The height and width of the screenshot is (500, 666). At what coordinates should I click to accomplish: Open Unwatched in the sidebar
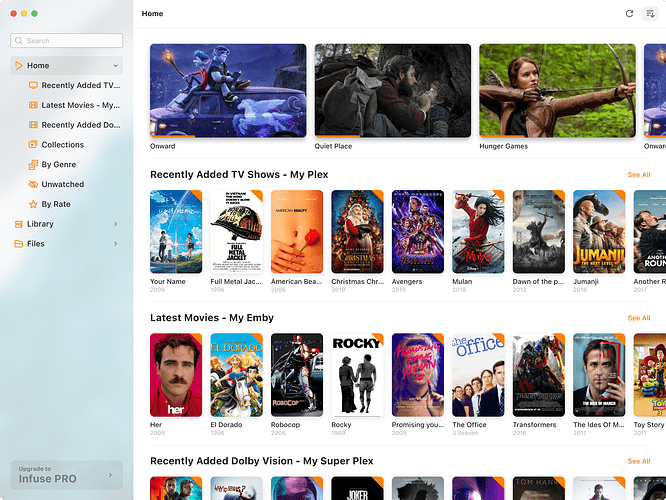click(x=62, y=184)
